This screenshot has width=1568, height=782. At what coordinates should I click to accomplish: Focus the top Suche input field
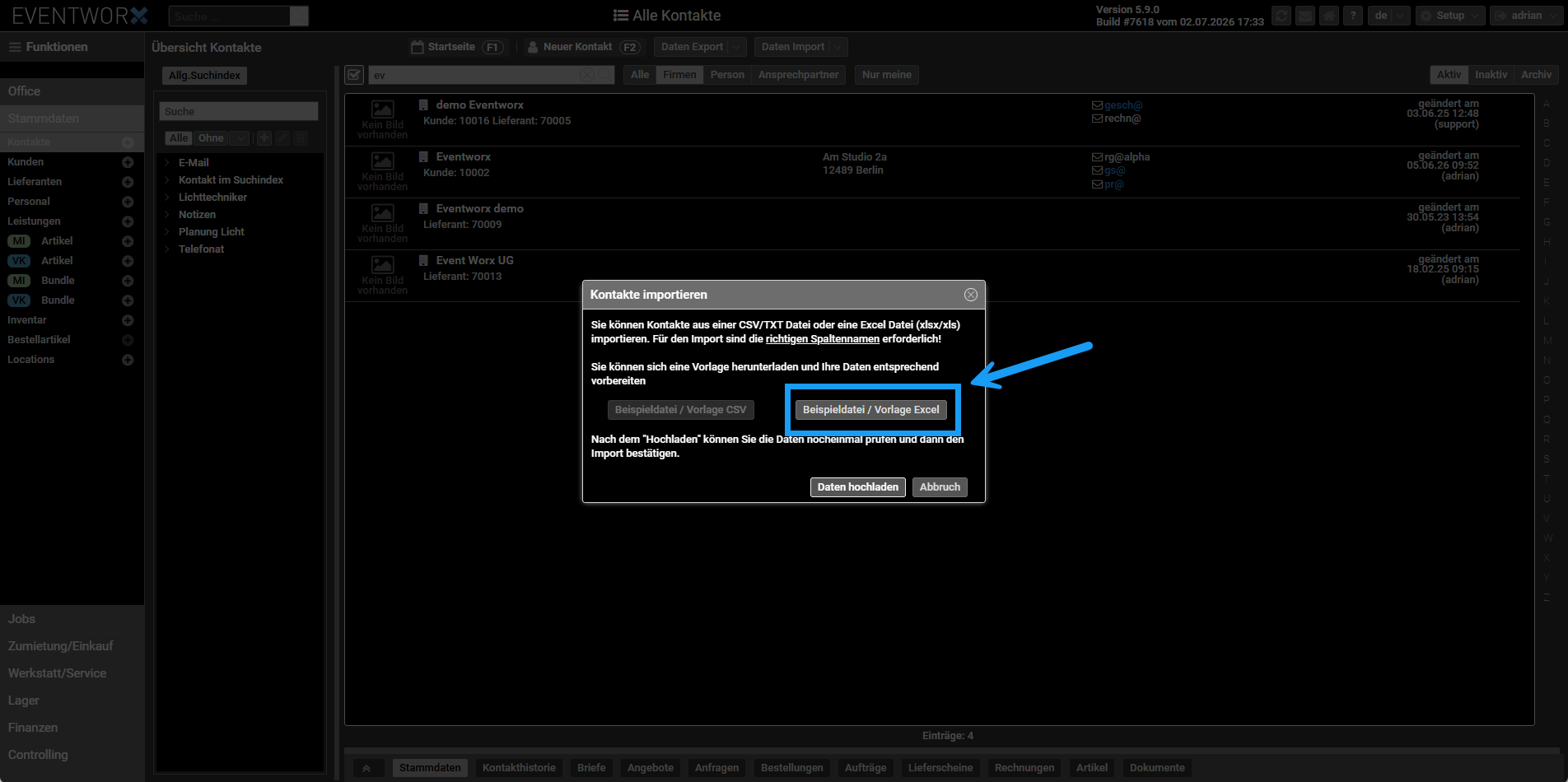pos(230,16)
